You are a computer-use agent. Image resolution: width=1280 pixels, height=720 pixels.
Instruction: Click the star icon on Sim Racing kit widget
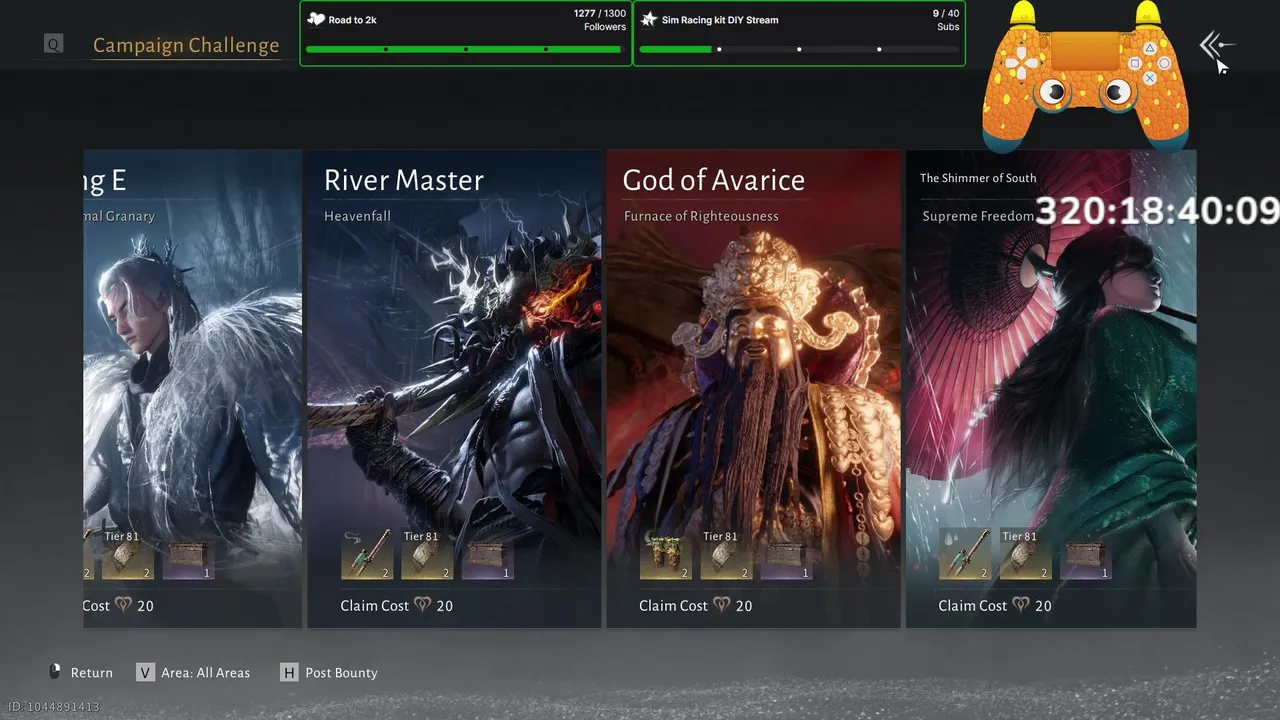(x=648, y=19)
